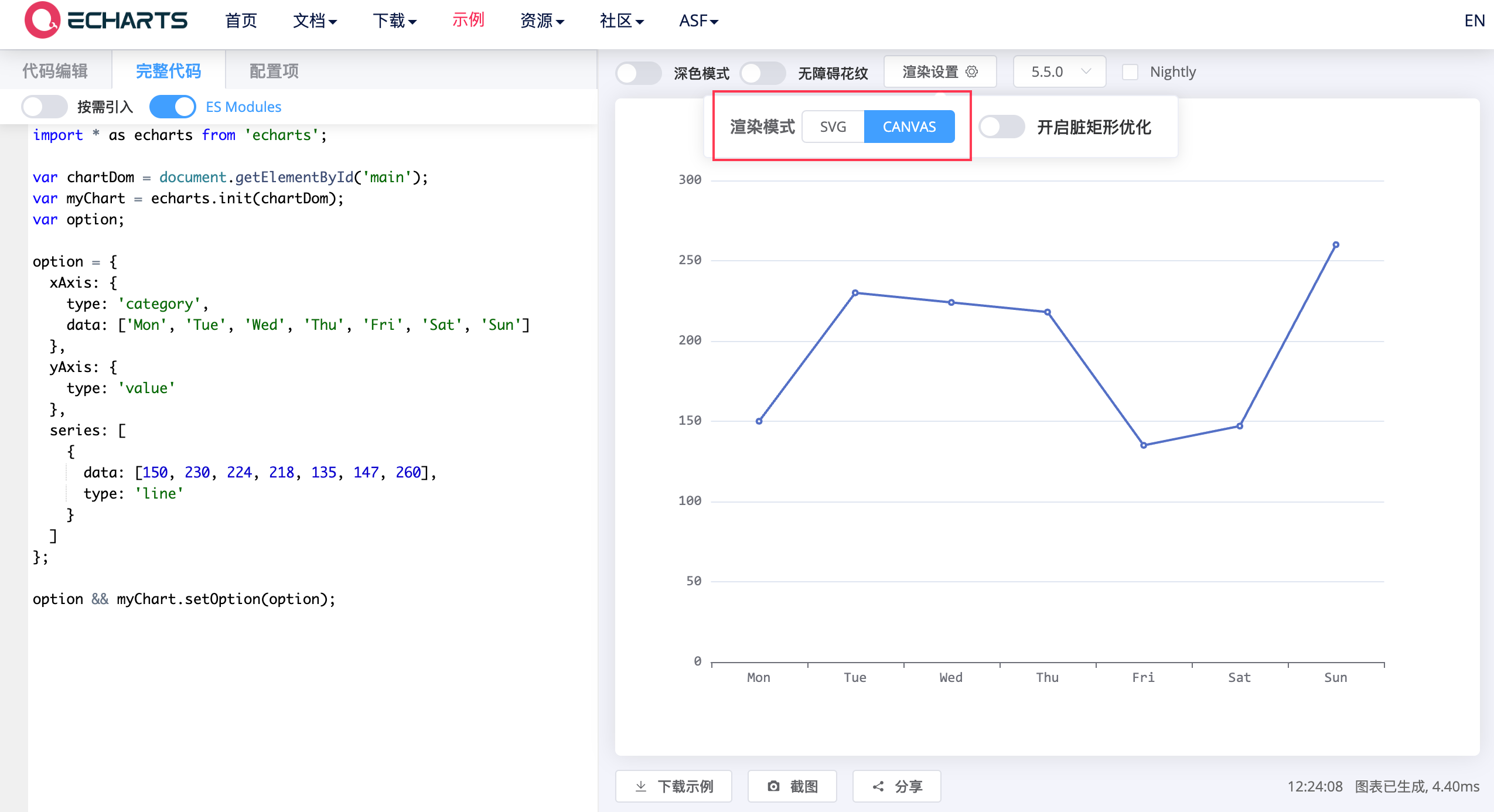The image size is (1494, 812).
Task: Click the Sun x-axis label
Action: pos(1335,677)
